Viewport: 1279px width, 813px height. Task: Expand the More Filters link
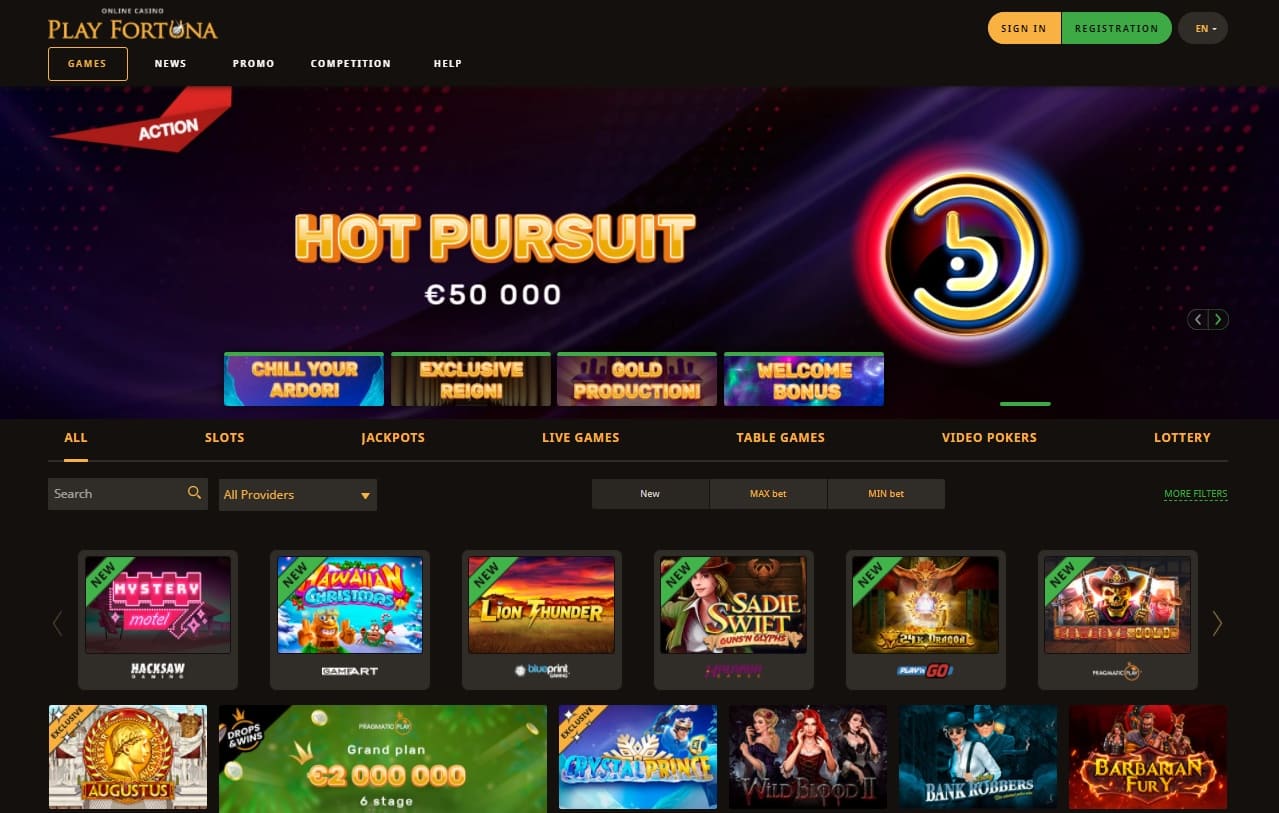[x=1195, y=494]
